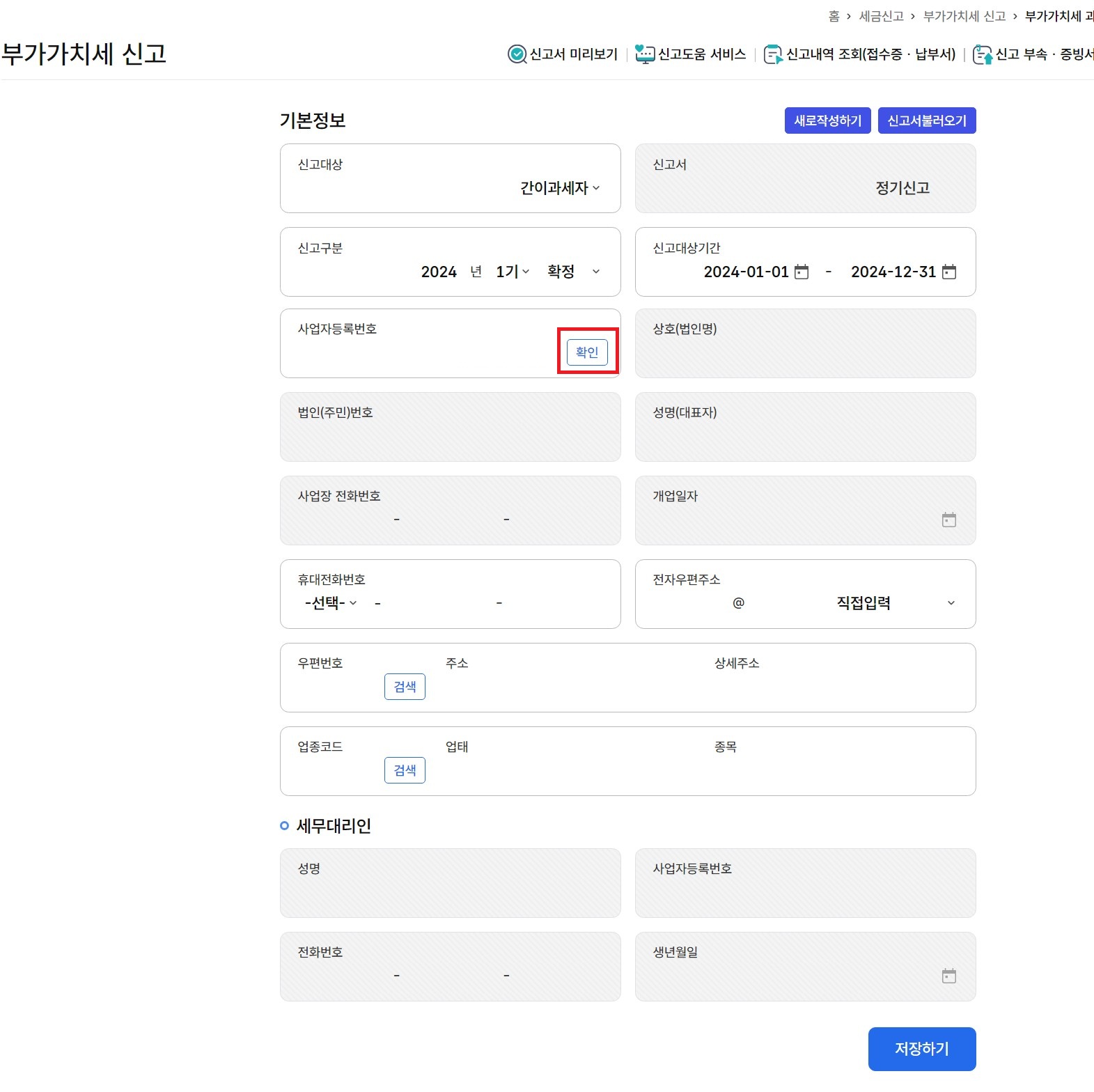1094x1092 pixels.
Task: Go to 부가가치세 신고 breadcrumb
Action: click(964, 16)
